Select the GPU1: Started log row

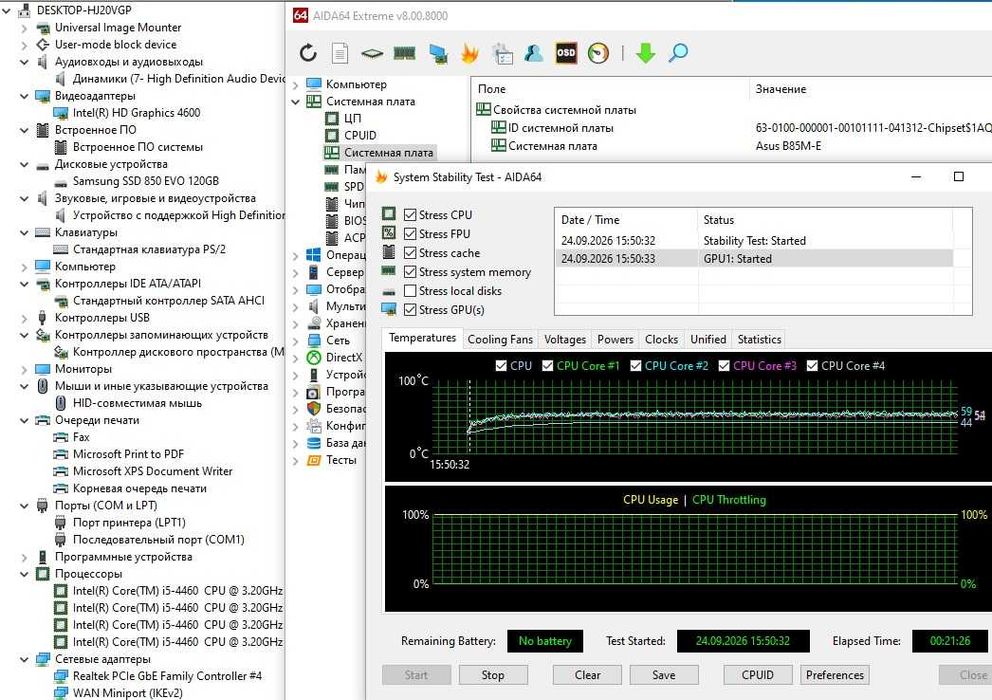(x=753, y=259)
